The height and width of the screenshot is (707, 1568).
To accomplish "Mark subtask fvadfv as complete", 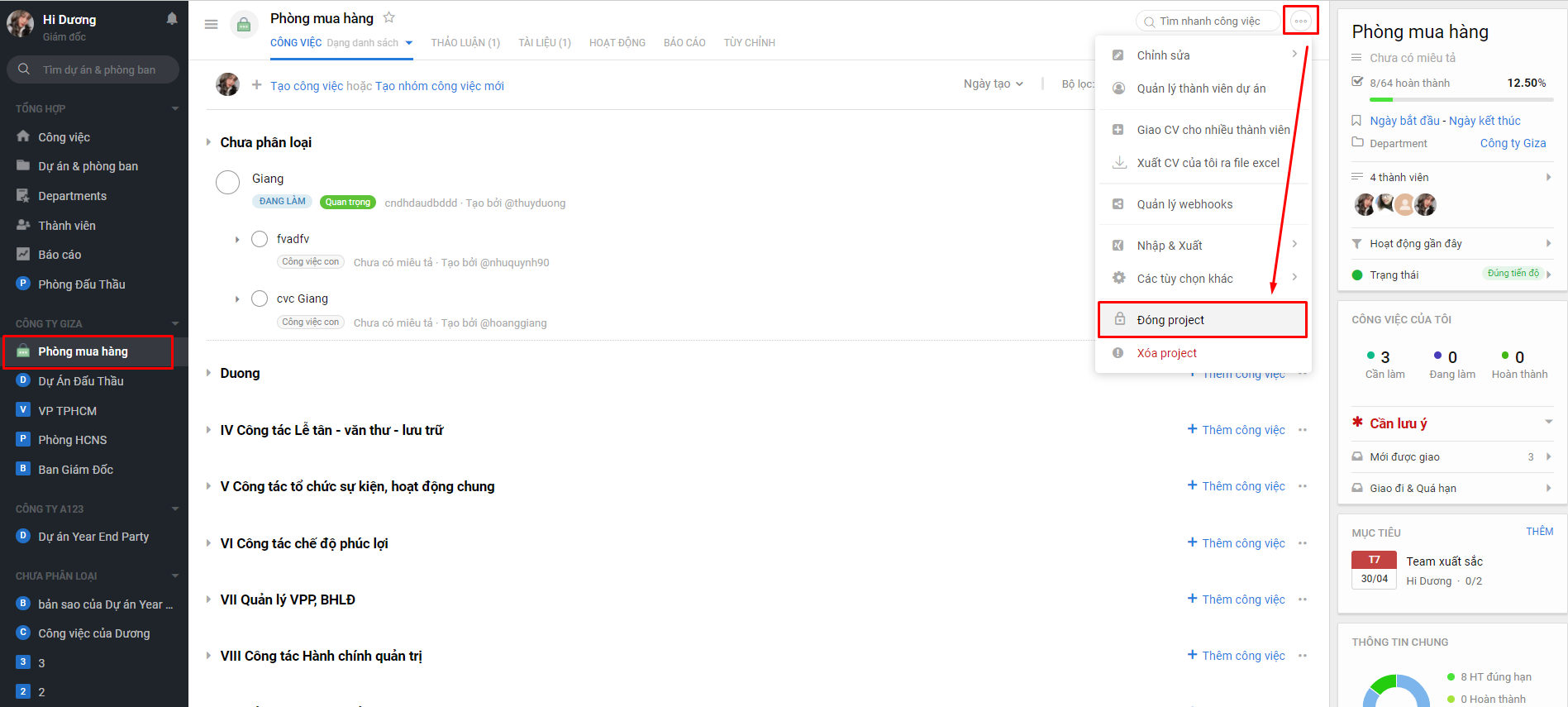I will coord(260,239).
